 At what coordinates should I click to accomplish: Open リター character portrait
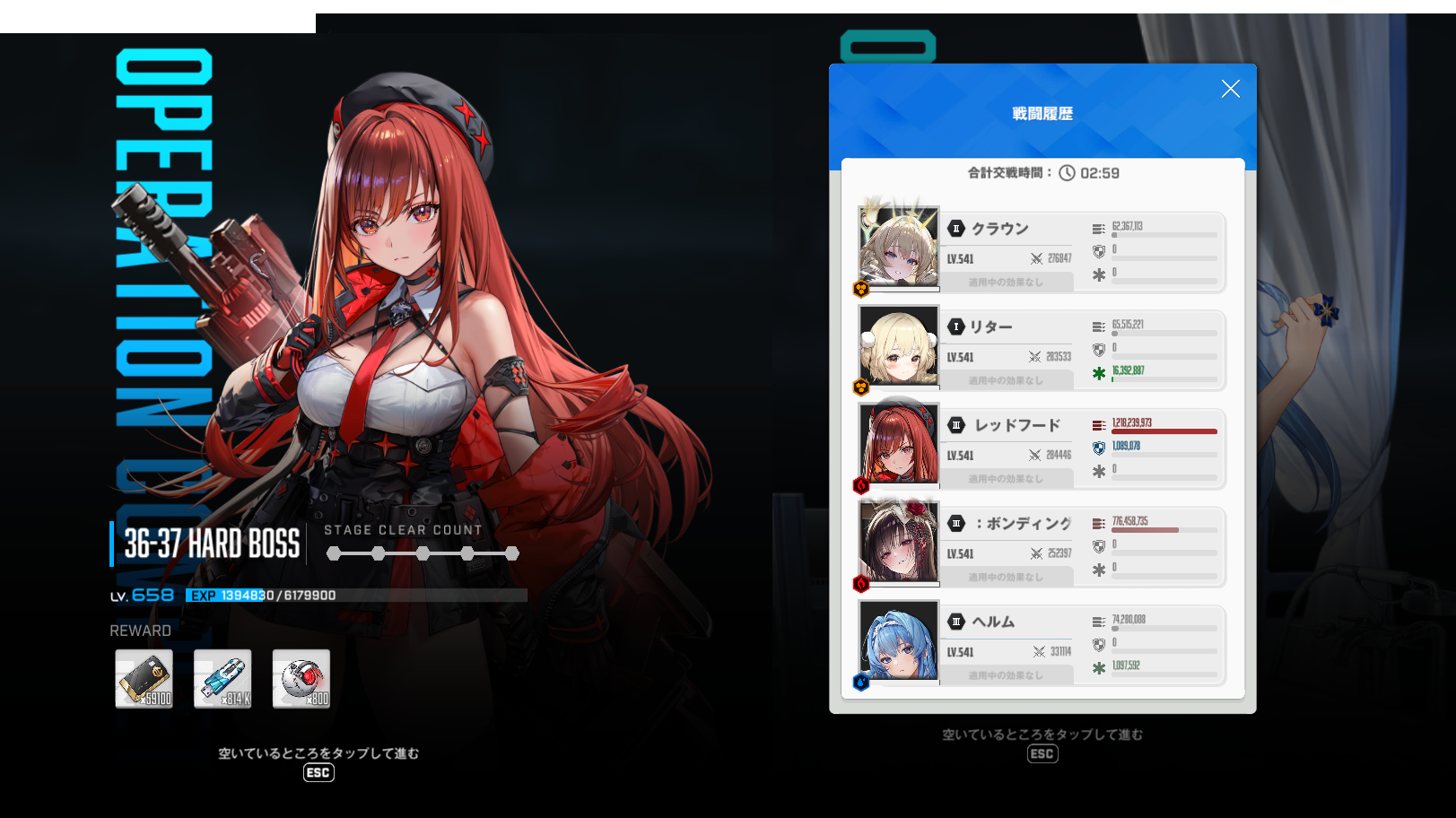tap(899, 346)
